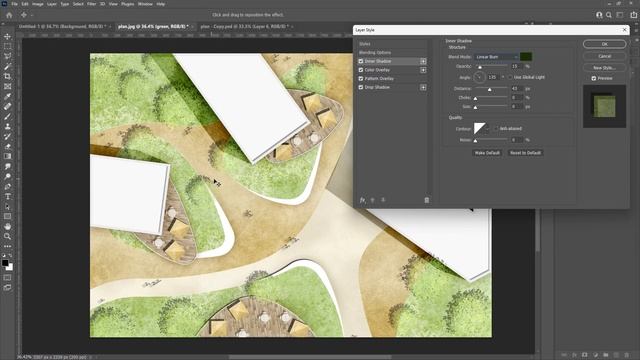
Task: Click the New Style button
Action: click(x=604, y=68)
